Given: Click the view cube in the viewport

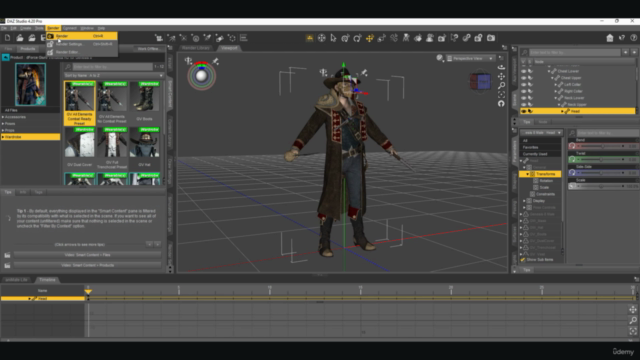Looking at the screenshot, I should point(480,81).
